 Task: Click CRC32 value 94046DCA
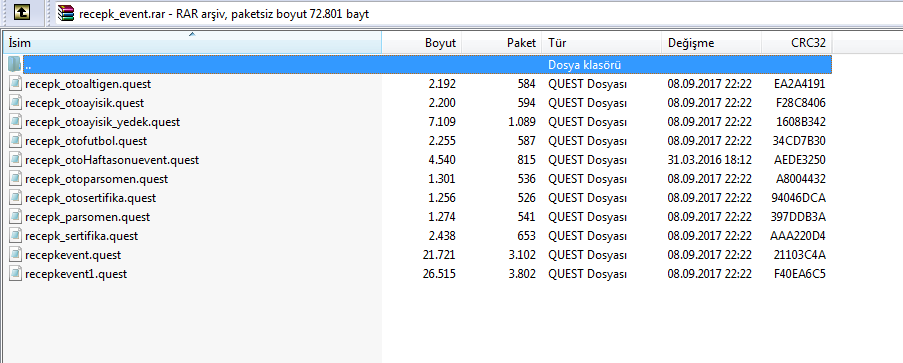pos(799,198)
